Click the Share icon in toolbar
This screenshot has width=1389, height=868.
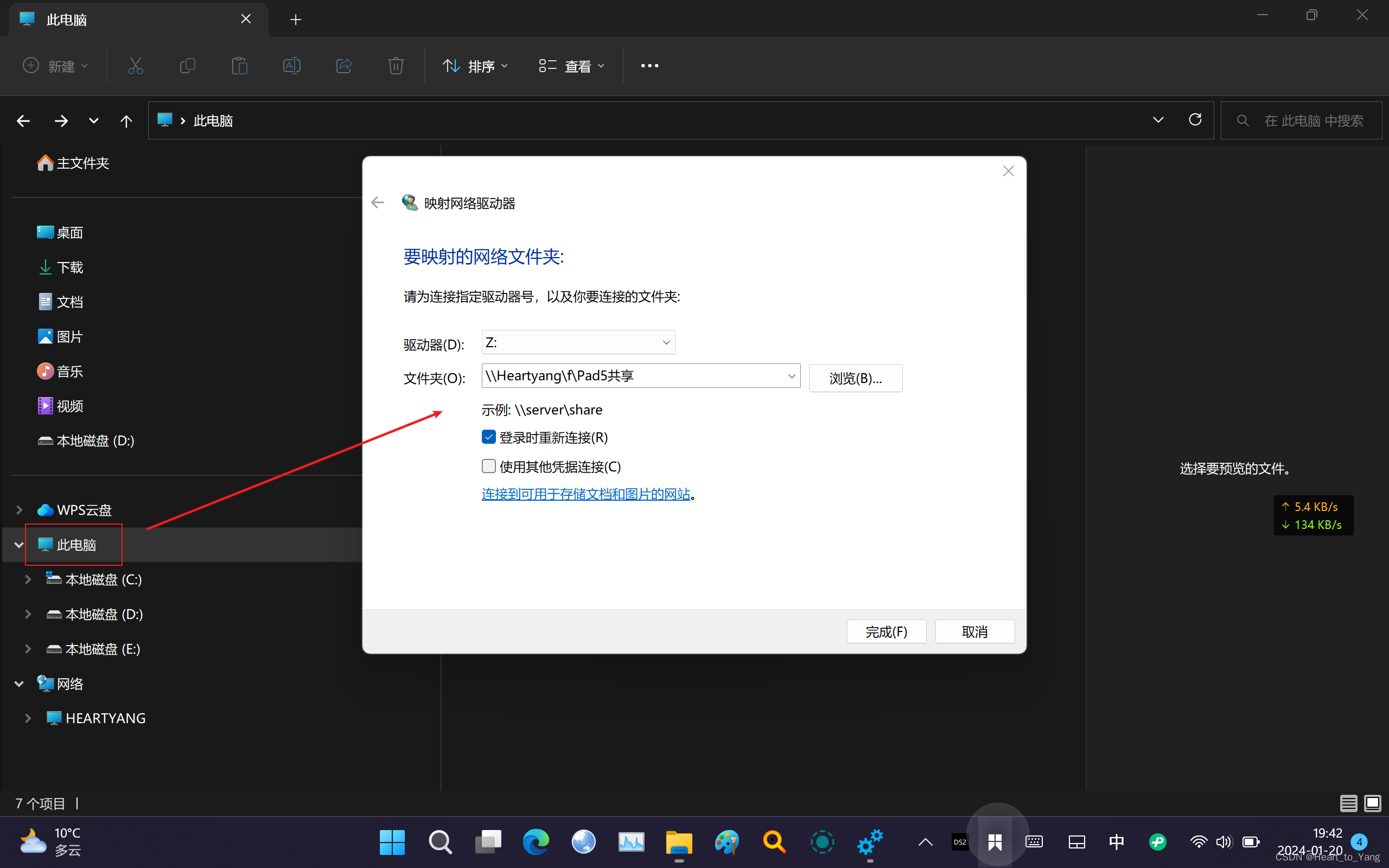tap(344, 66)
